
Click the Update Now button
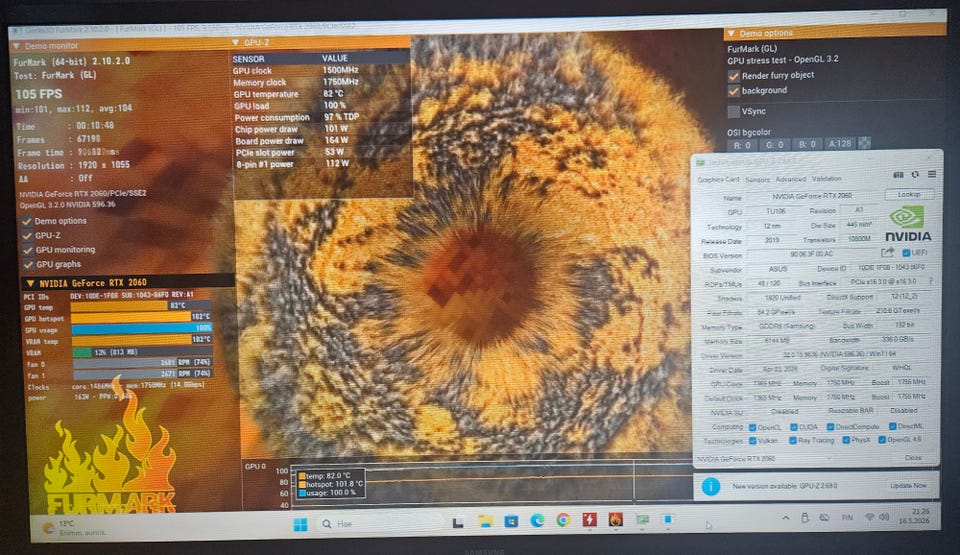(908, 485)
